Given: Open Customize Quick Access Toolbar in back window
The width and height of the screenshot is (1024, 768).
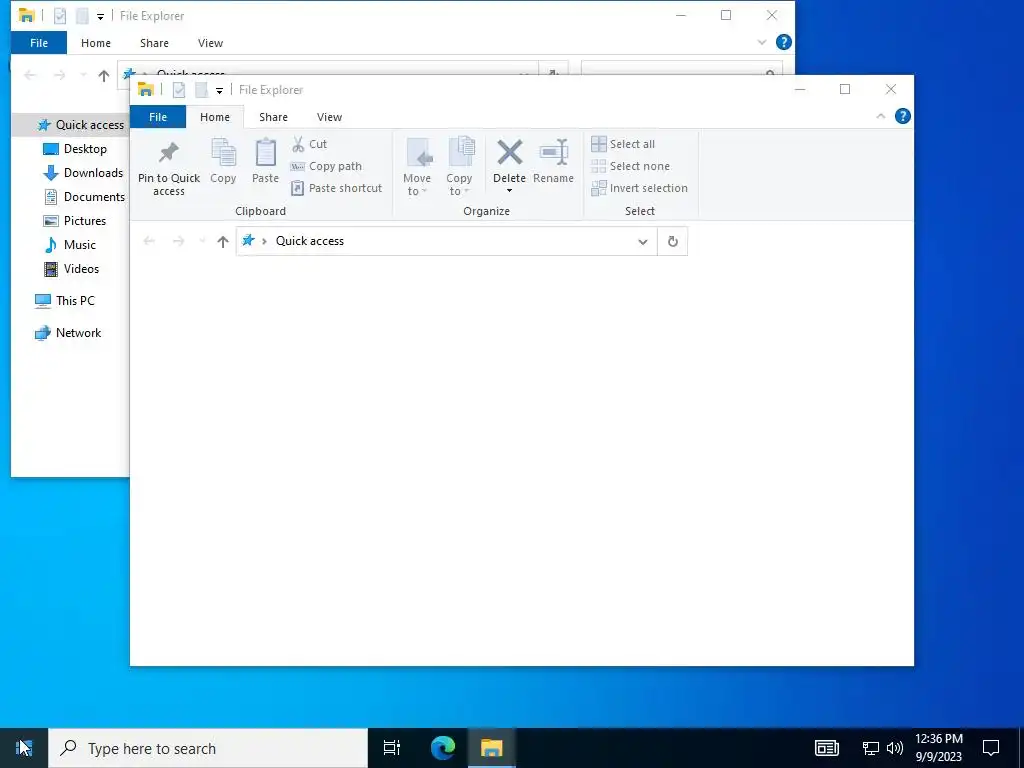Looking at the screenshot, I should 100,16.
